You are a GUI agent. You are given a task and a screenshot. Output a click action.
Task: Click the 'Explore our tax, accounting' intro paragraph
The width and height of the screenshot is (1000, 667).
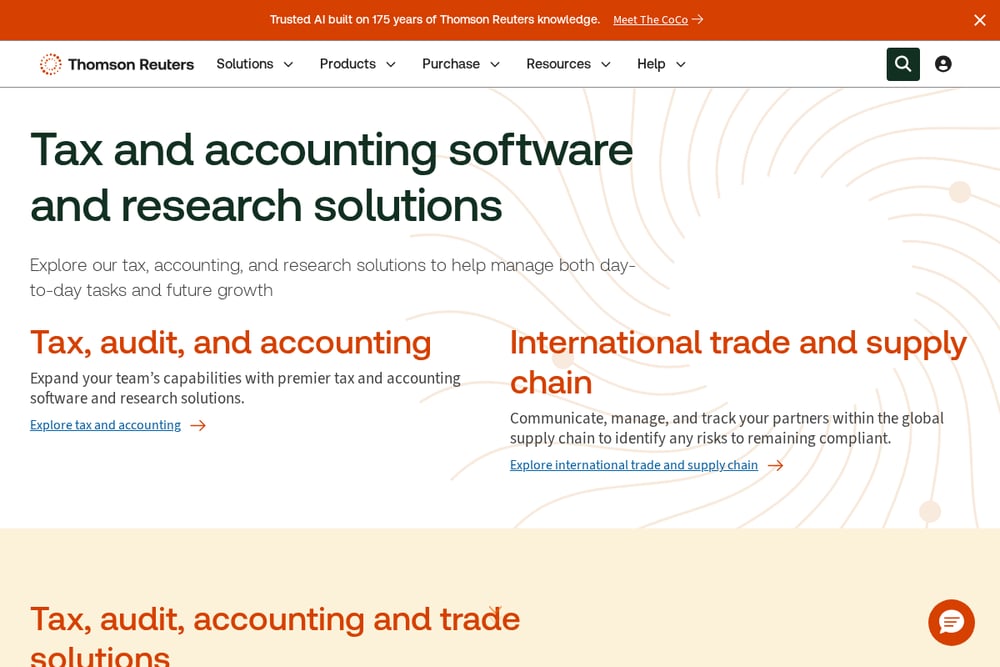tap(332, 277)
